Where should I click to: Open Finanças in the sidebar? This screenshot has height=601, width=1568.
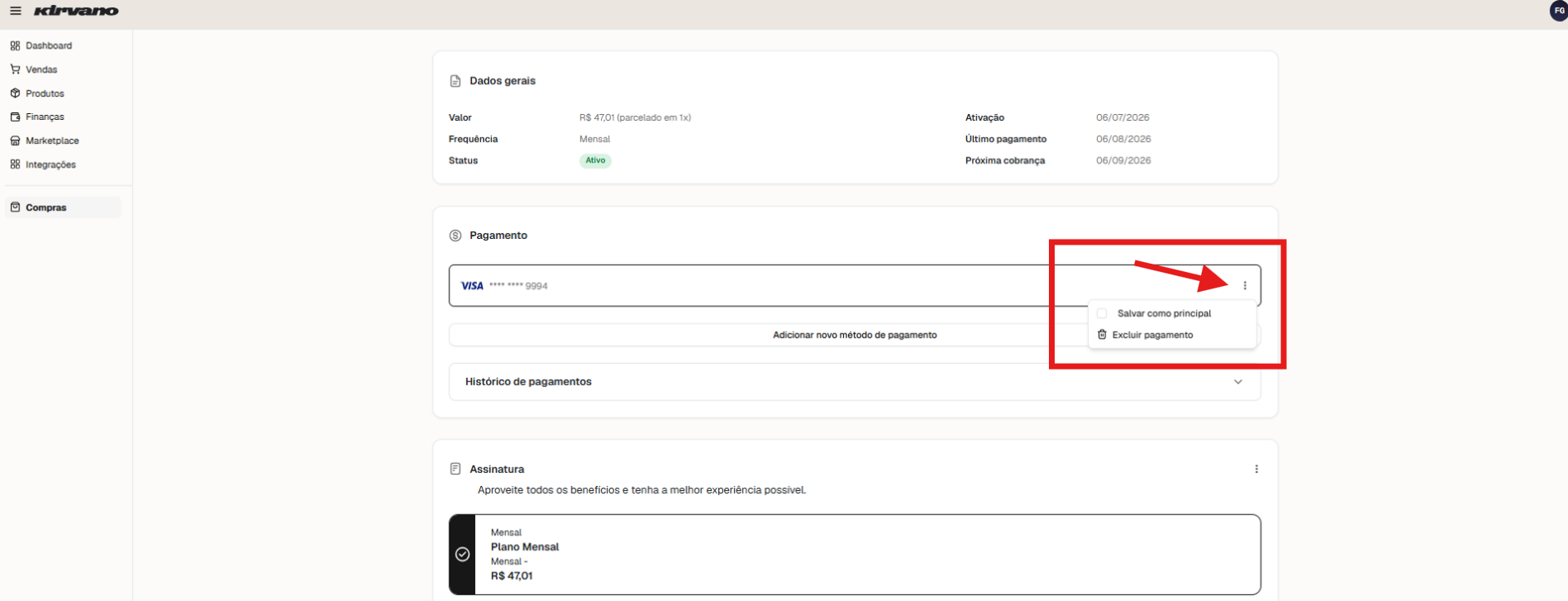tap(45, 117)
